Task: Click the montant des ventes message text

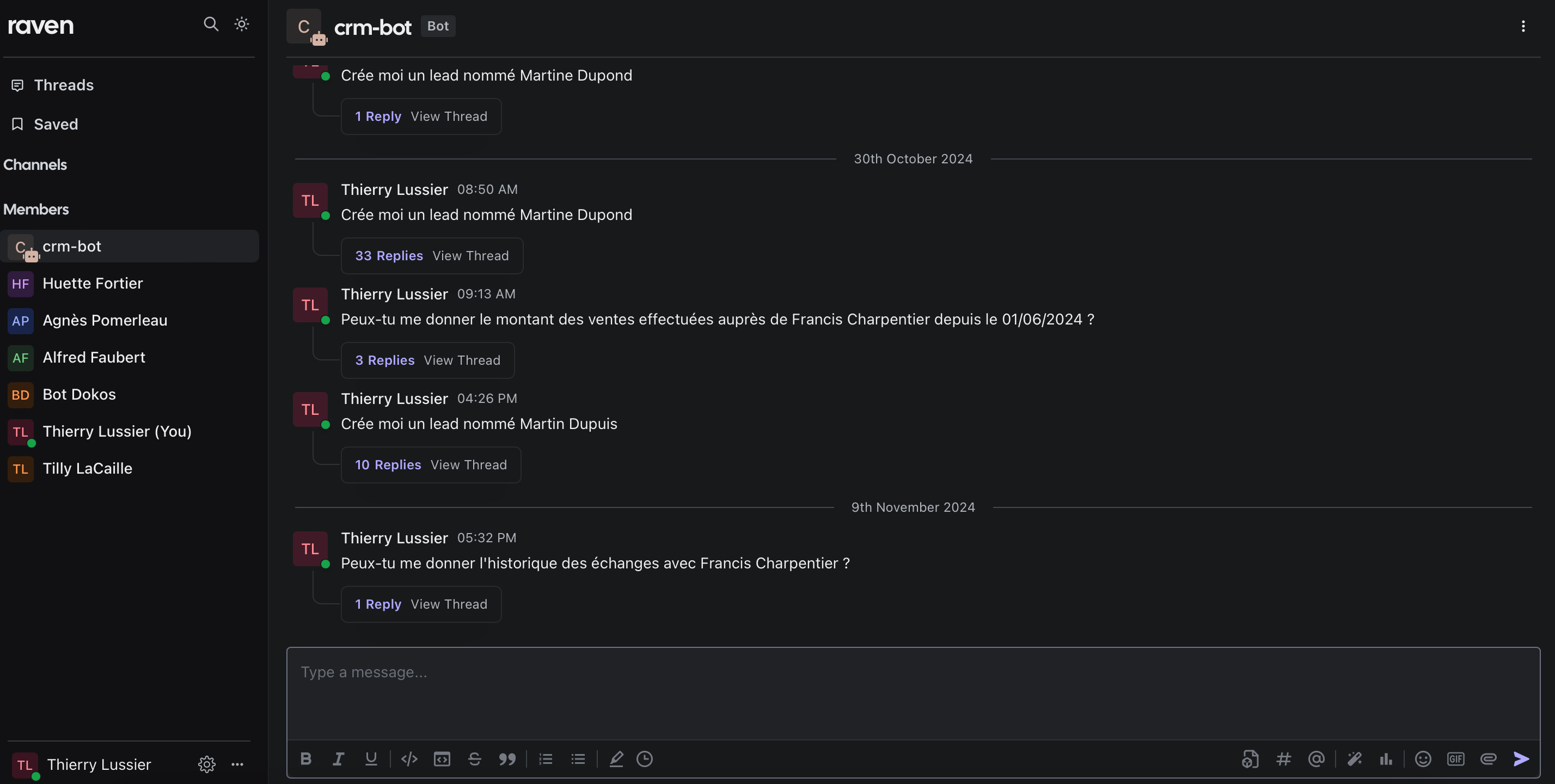Action: (717, 320)
